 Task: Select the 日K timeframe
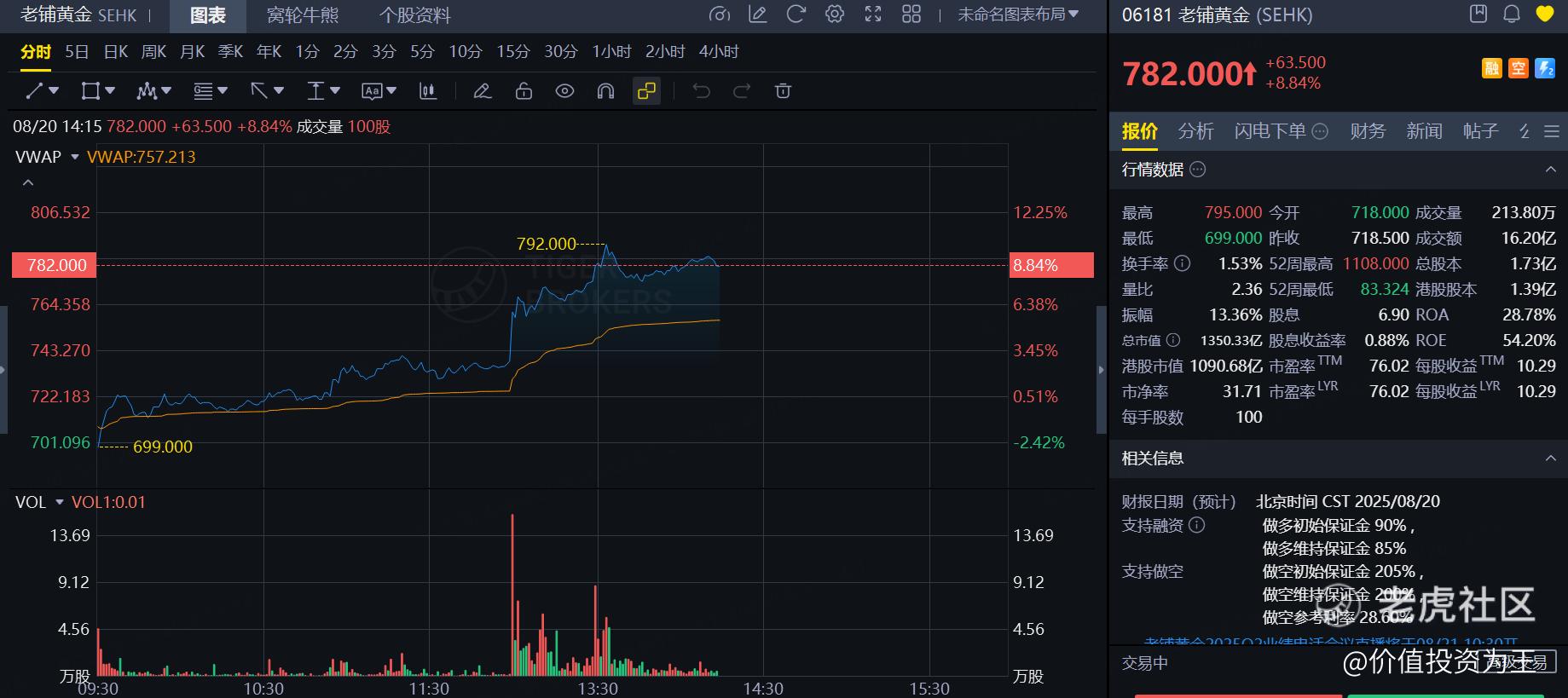pos(116,52)
